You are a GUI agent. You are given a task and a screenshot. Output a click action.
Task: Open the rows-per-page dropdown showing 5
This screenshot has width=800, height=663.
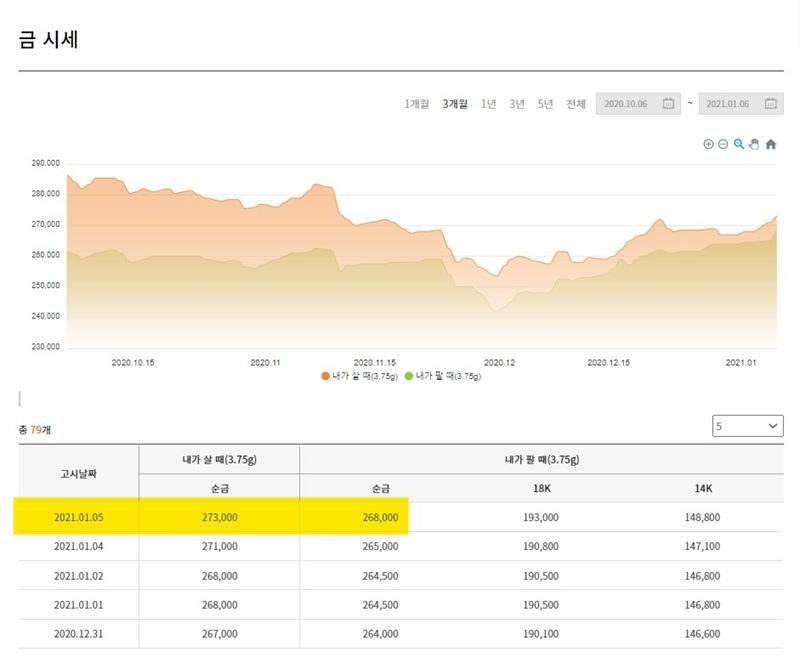coord(747,426)
